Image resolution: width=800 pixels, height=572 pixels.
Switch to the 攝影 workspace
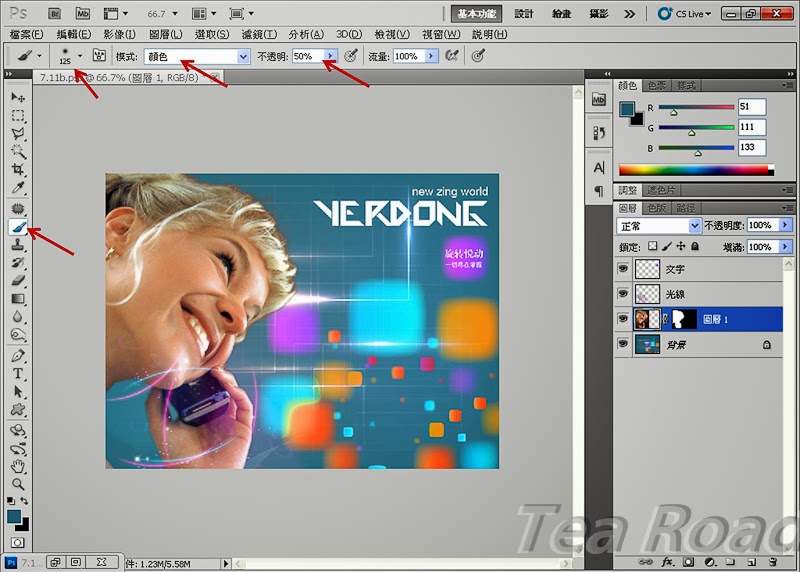point(598,14)
